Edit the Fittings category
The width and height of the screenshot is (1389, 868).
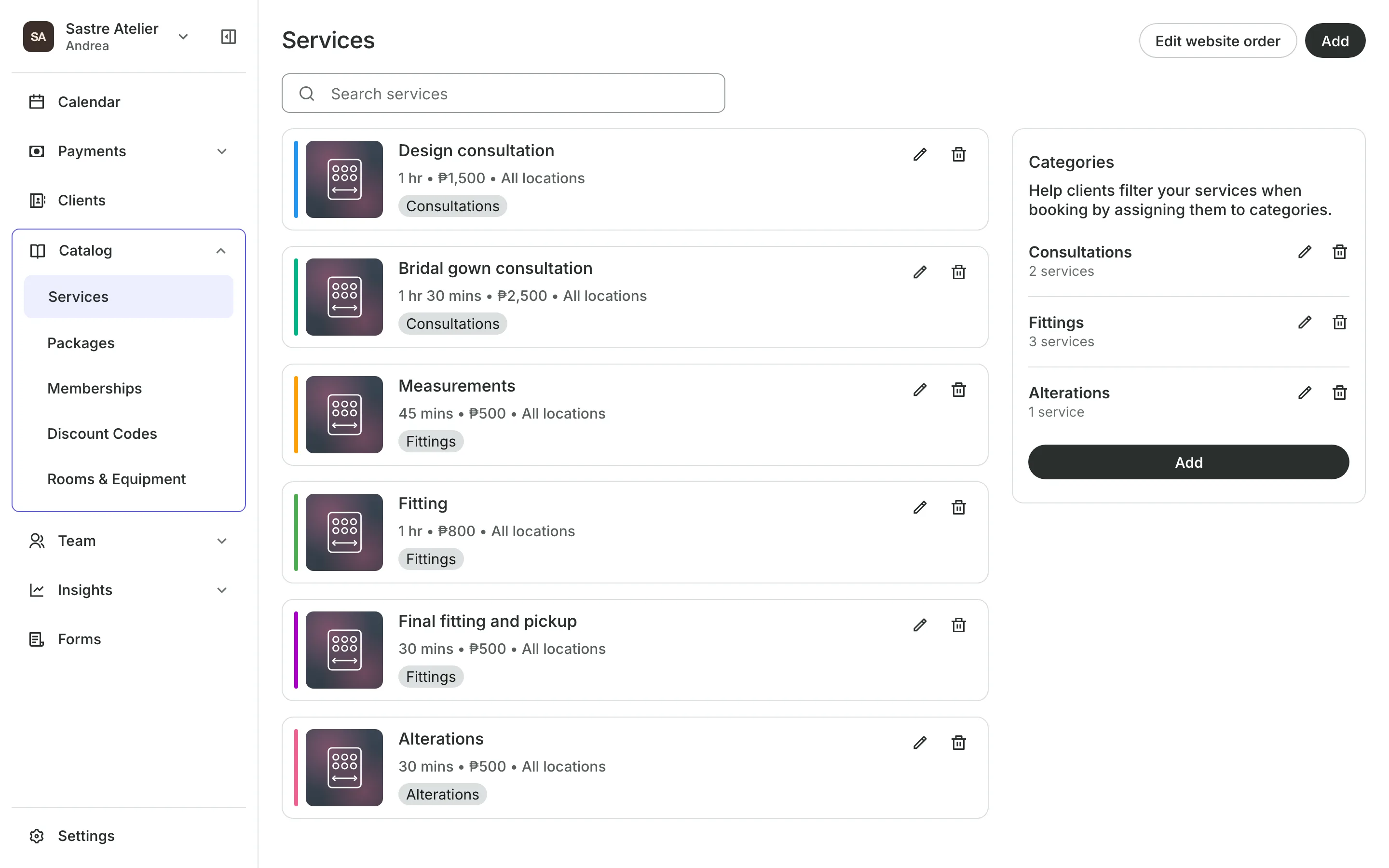tap(1305, 323)
